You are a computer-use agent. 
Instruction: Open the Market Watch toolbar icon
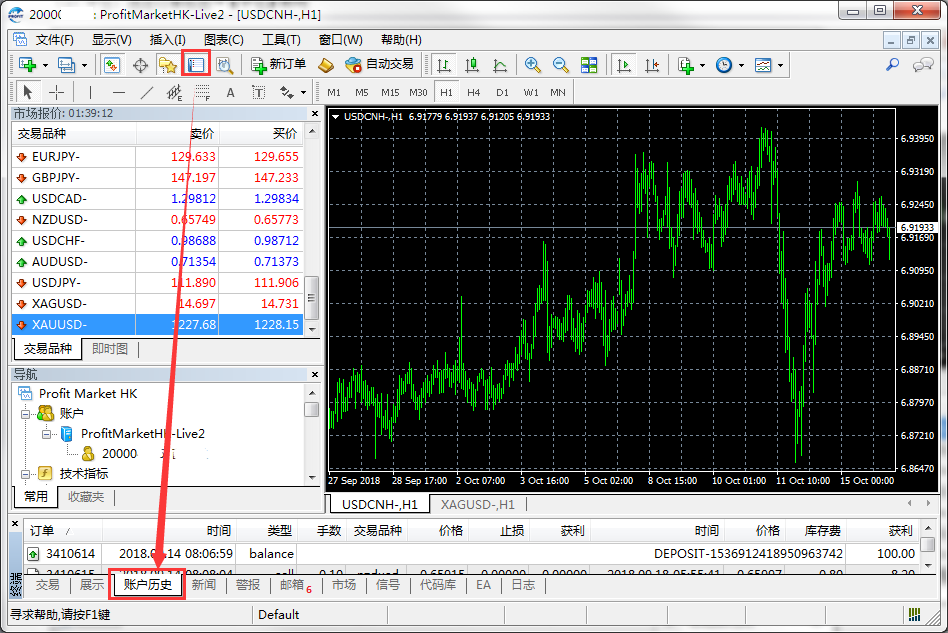pyautogui.click(x=112, y=65)
